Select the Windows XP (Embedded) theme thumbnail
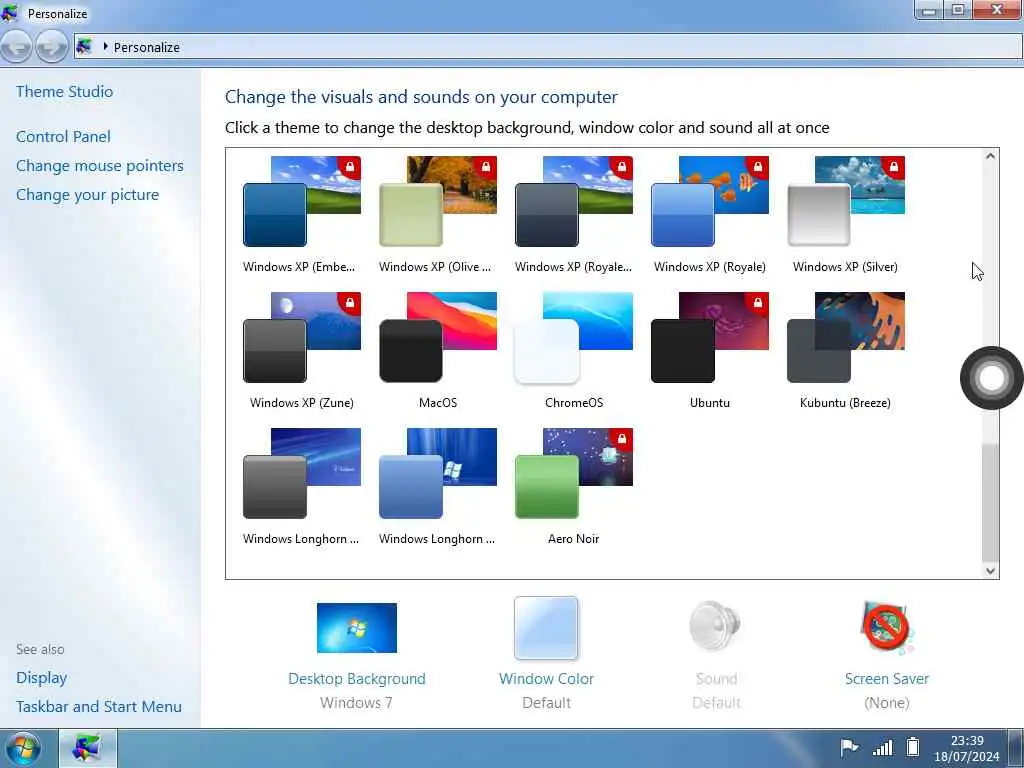The width and height of the screenshot is (1024, 768). 302,202
